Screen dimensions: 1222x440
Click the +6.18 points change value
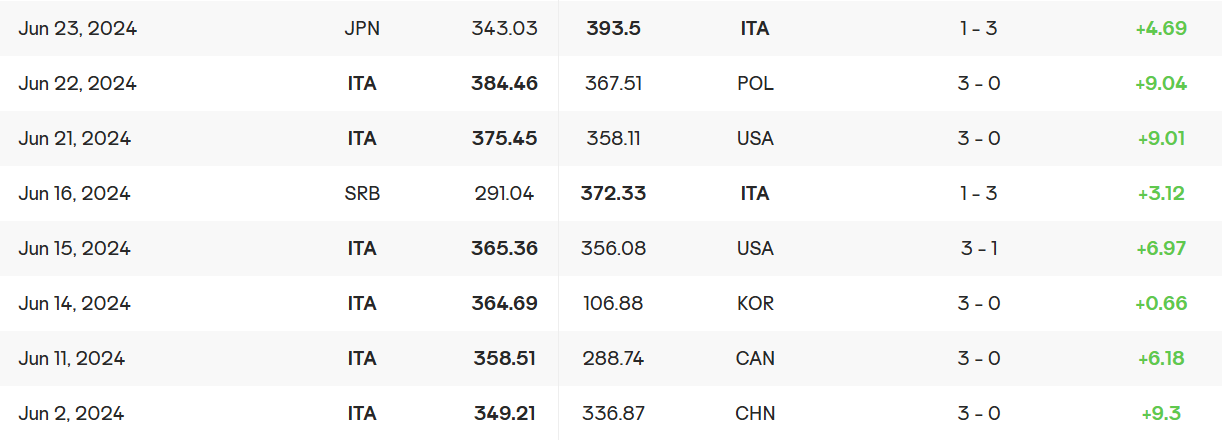coord(1161,359)
